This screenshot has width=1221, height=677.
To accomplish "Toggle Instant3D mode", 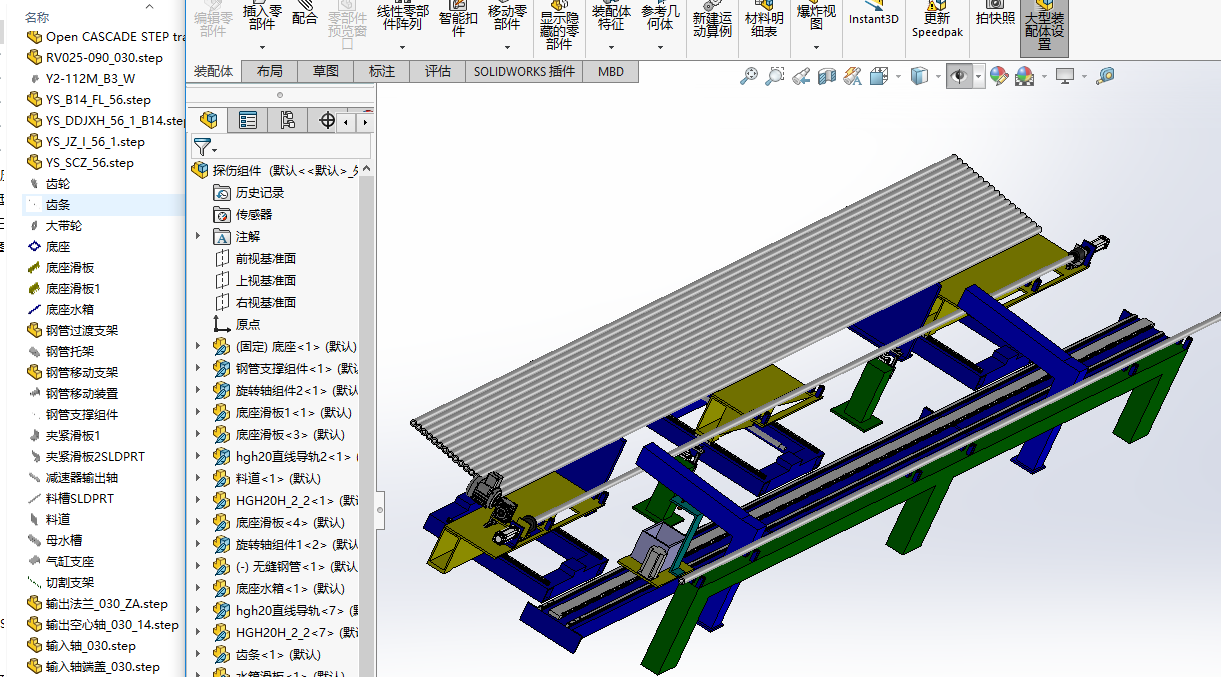I will click(874, 18).
